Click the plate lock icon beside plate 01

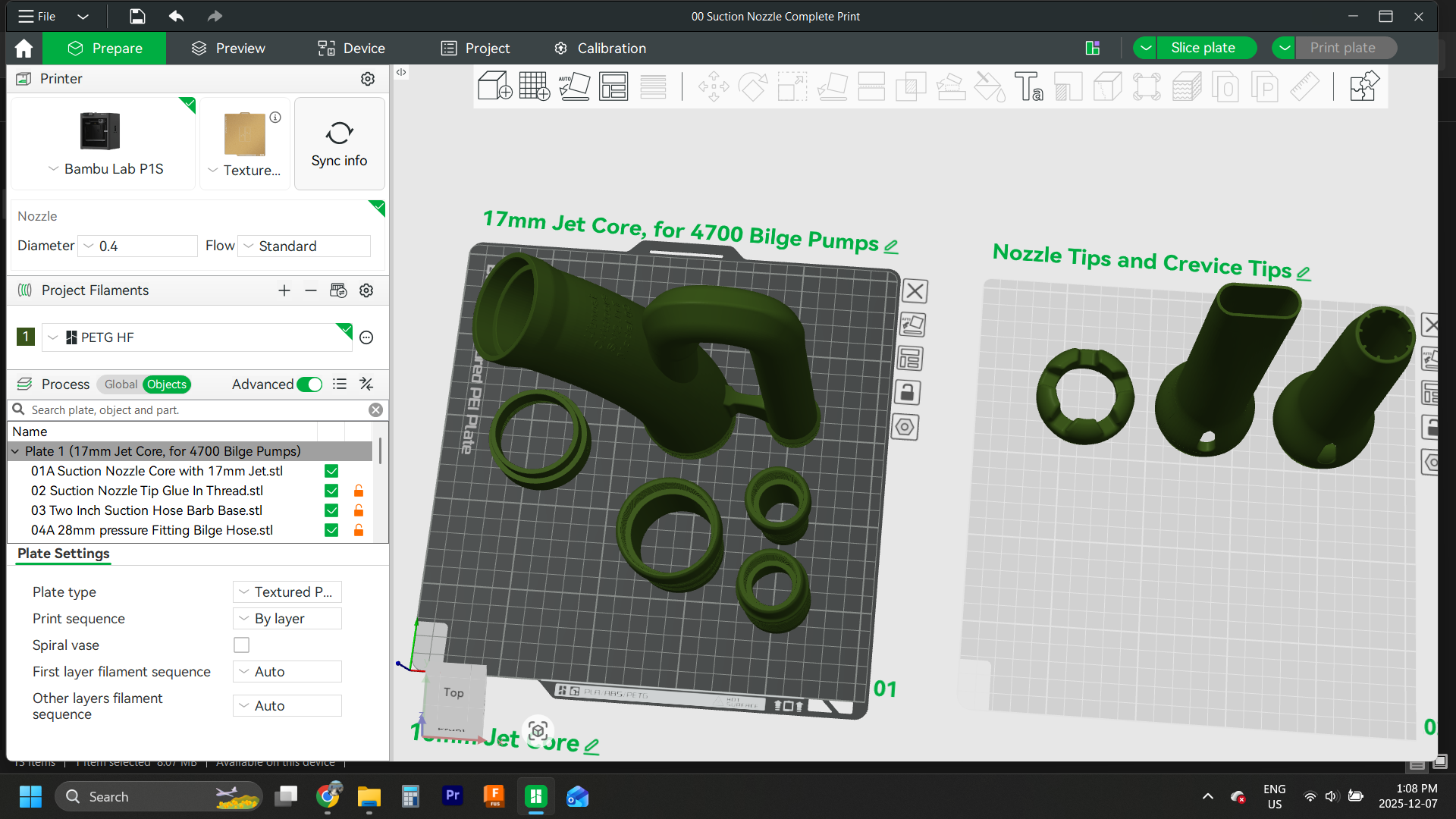point(907,393)
